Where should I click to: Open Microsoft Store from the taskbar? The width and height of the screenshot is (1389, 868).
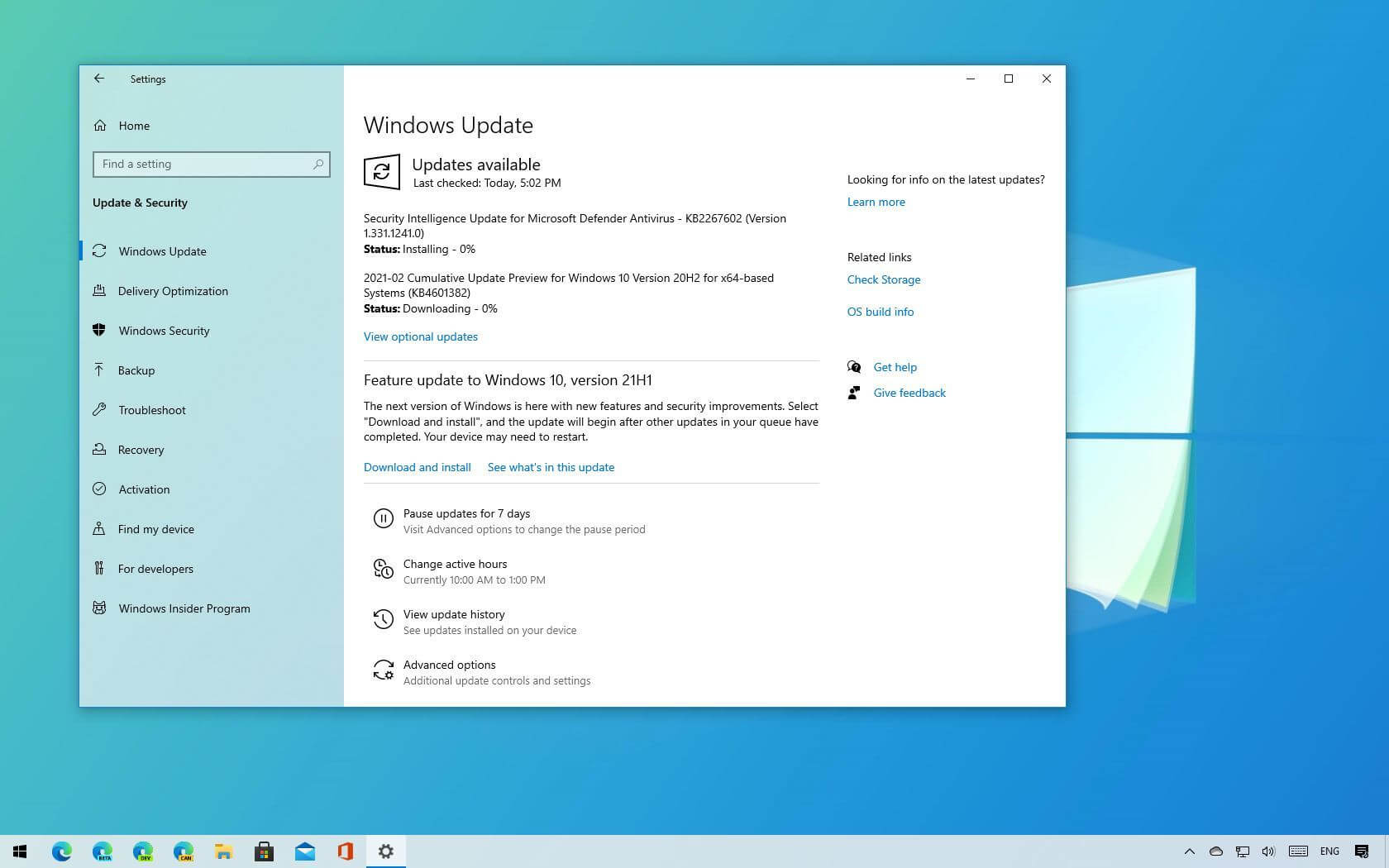[264, 851]
